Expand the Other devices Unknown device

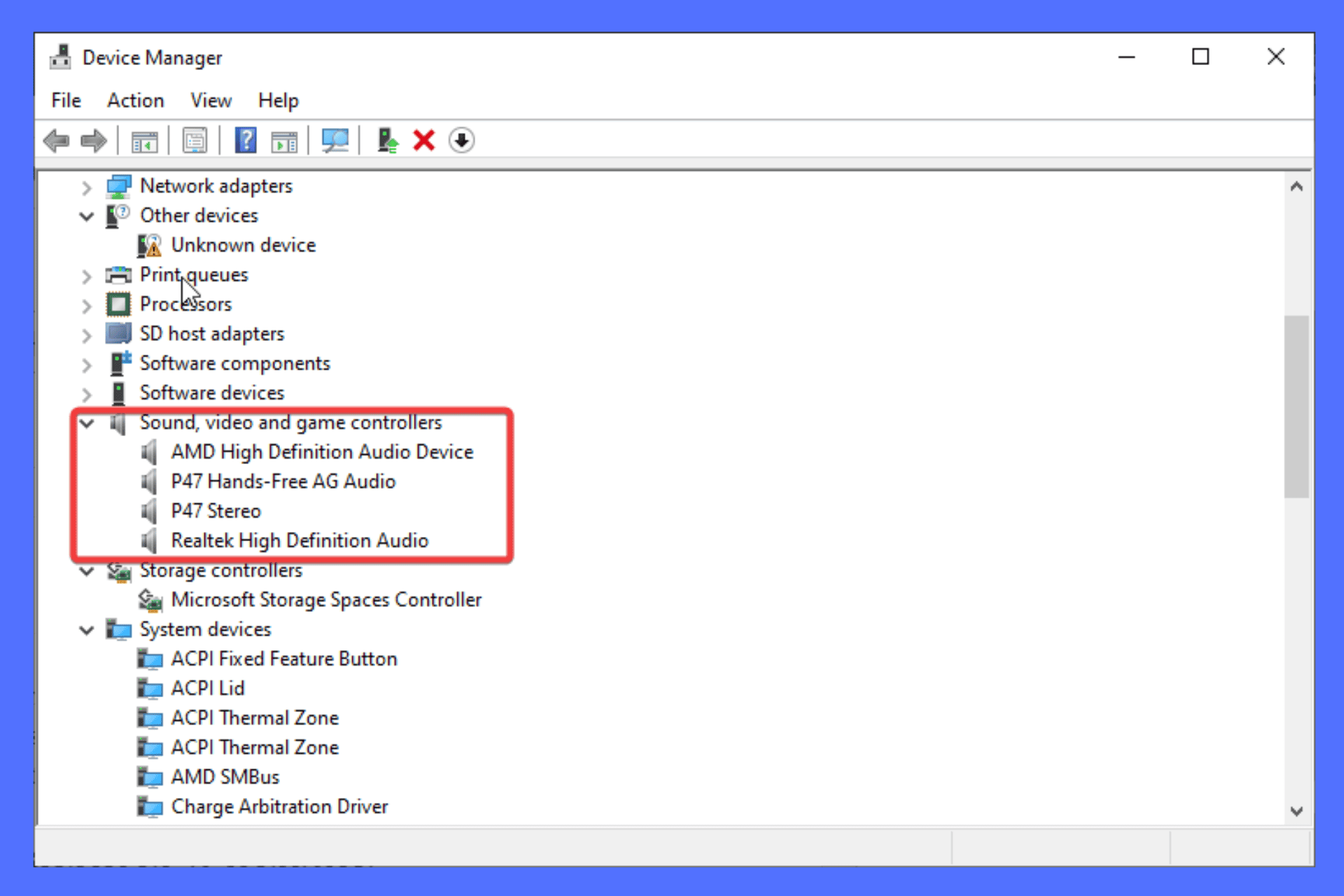point(243,244)
